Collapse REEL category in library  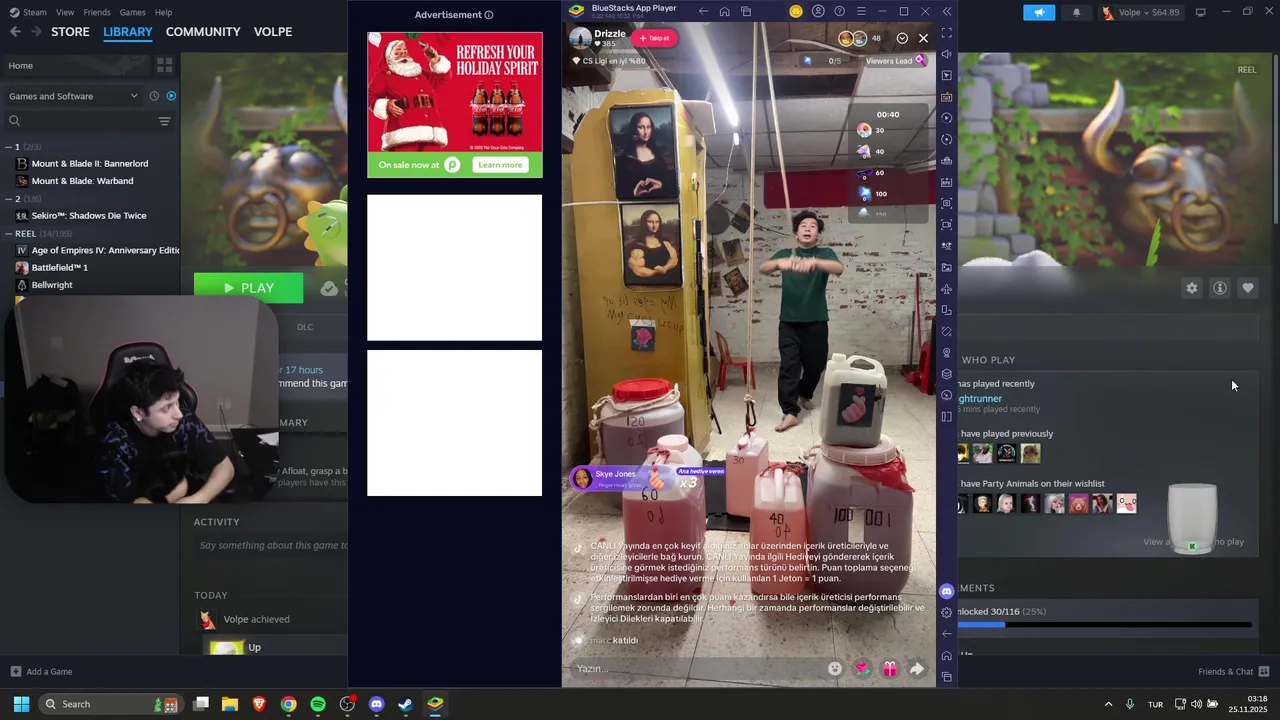[x=8, y=234]
